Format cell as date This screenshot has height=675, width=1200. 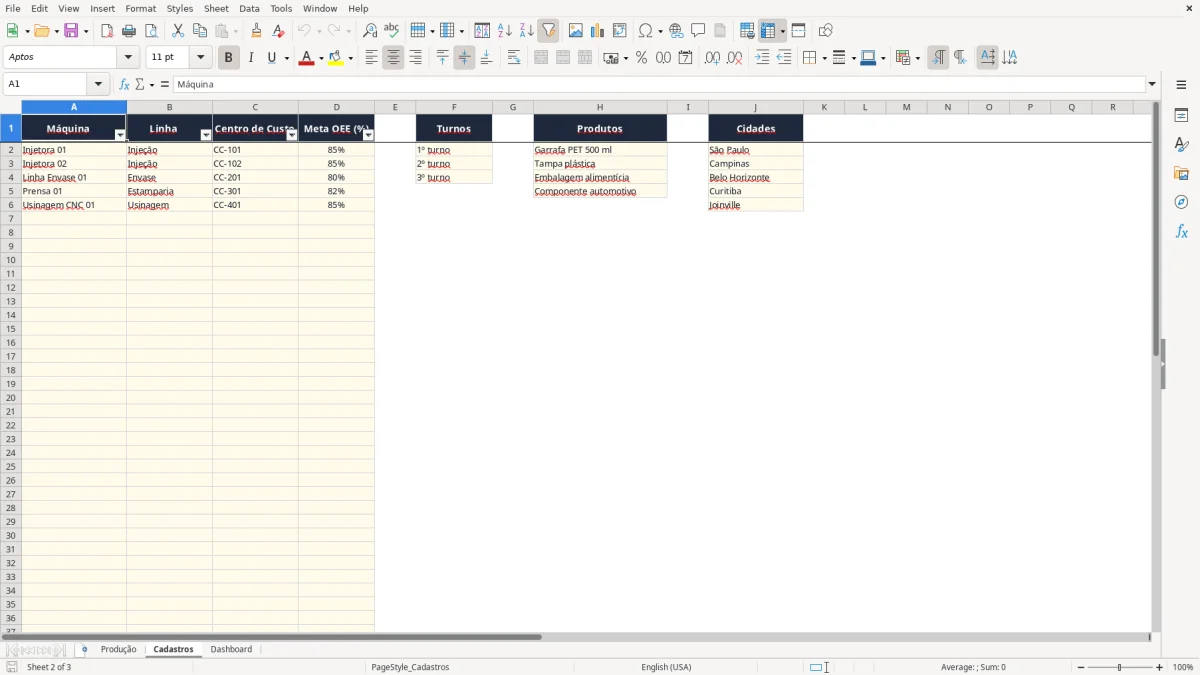click(686, 58)
